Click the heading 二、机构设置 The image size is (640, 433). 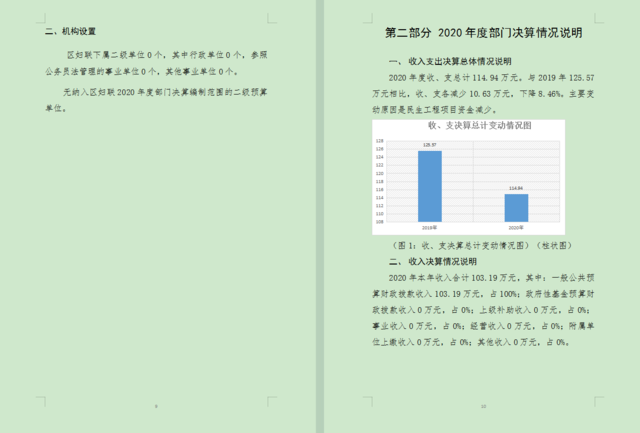tap(71, 32)
